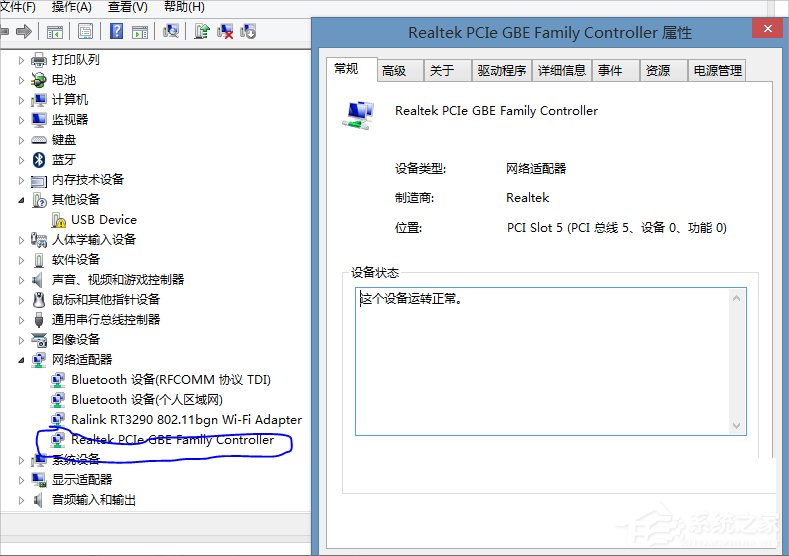Switch to the 驱动程序 tab
This screenshot has width=789, height=556.
pos(501,70)
